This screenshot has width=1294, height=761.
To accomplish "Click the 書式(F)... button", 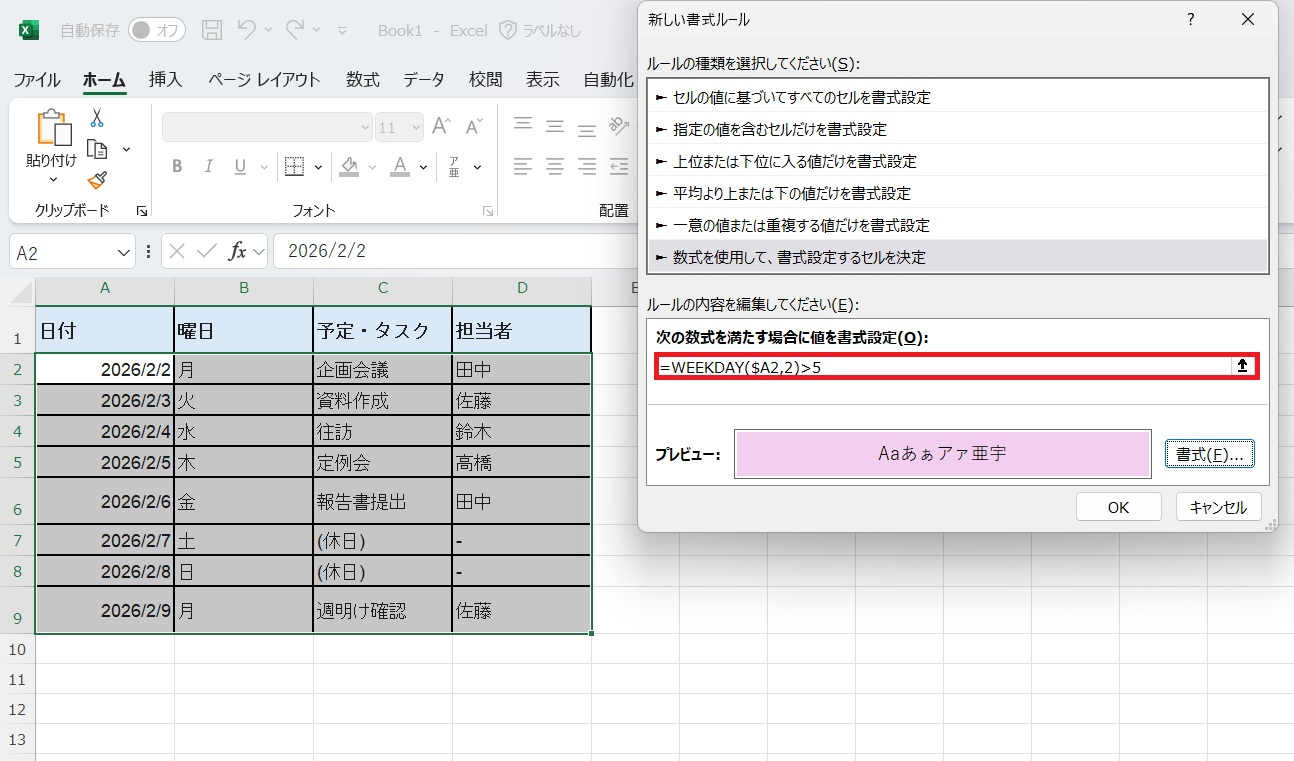I will pyautogui.click(x=1209, y=454).
